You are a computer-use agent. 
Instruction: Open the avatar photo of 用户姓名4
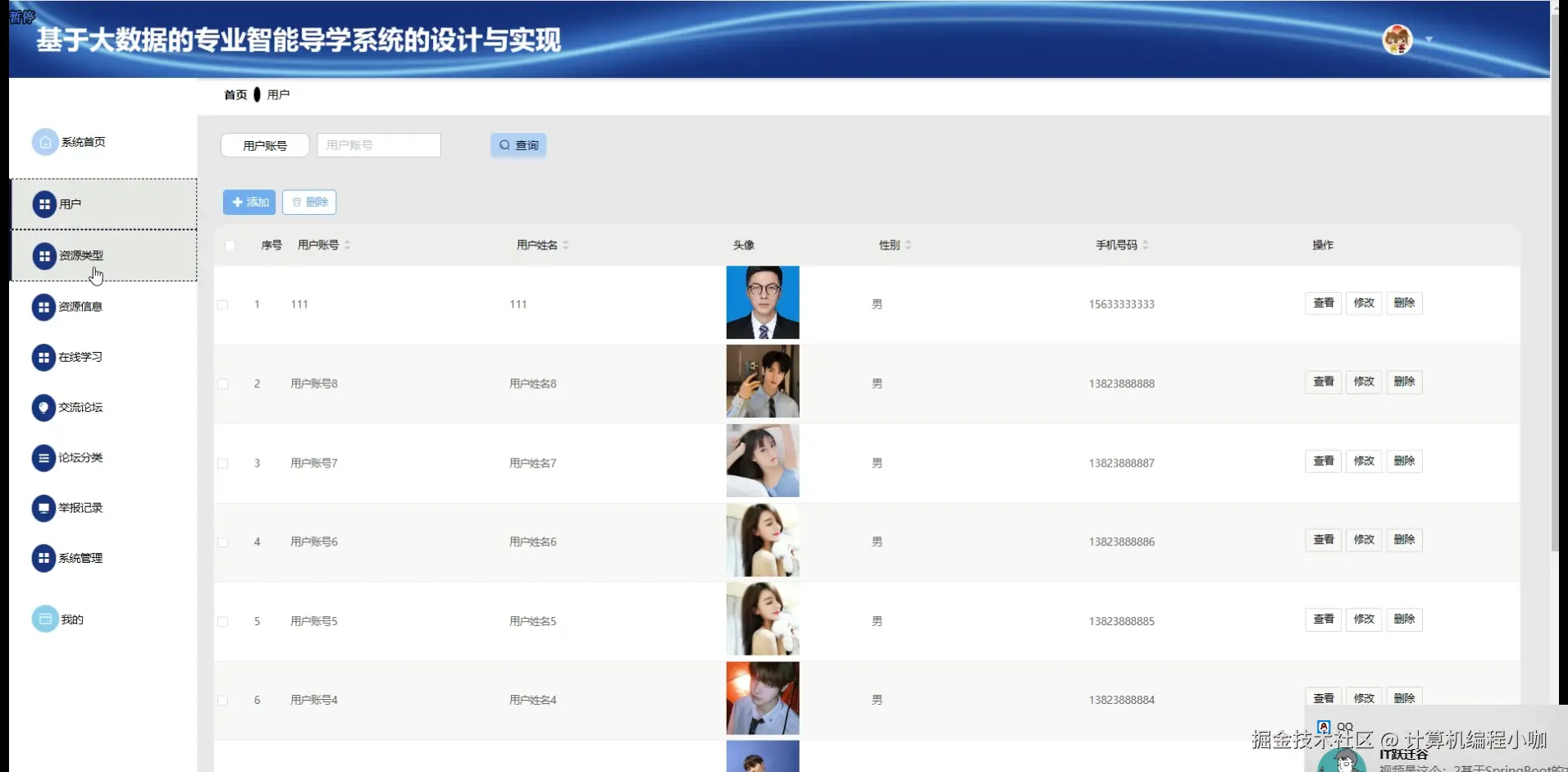[763, 698]
